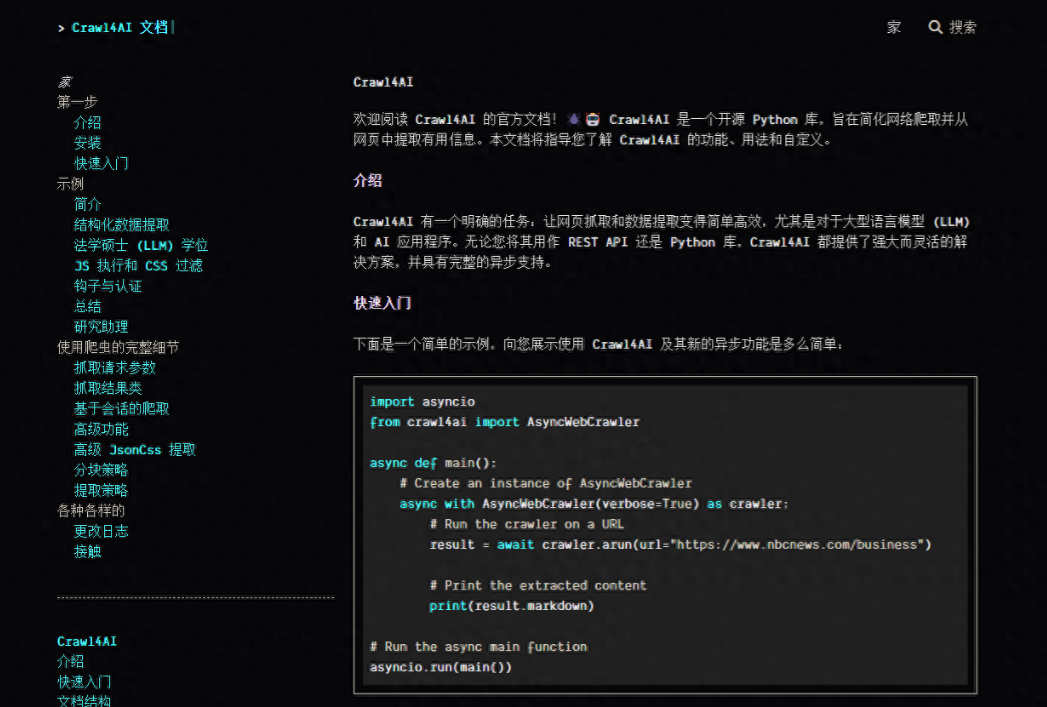Click the comment '# Print the extracted content'

tap(538, 585)
